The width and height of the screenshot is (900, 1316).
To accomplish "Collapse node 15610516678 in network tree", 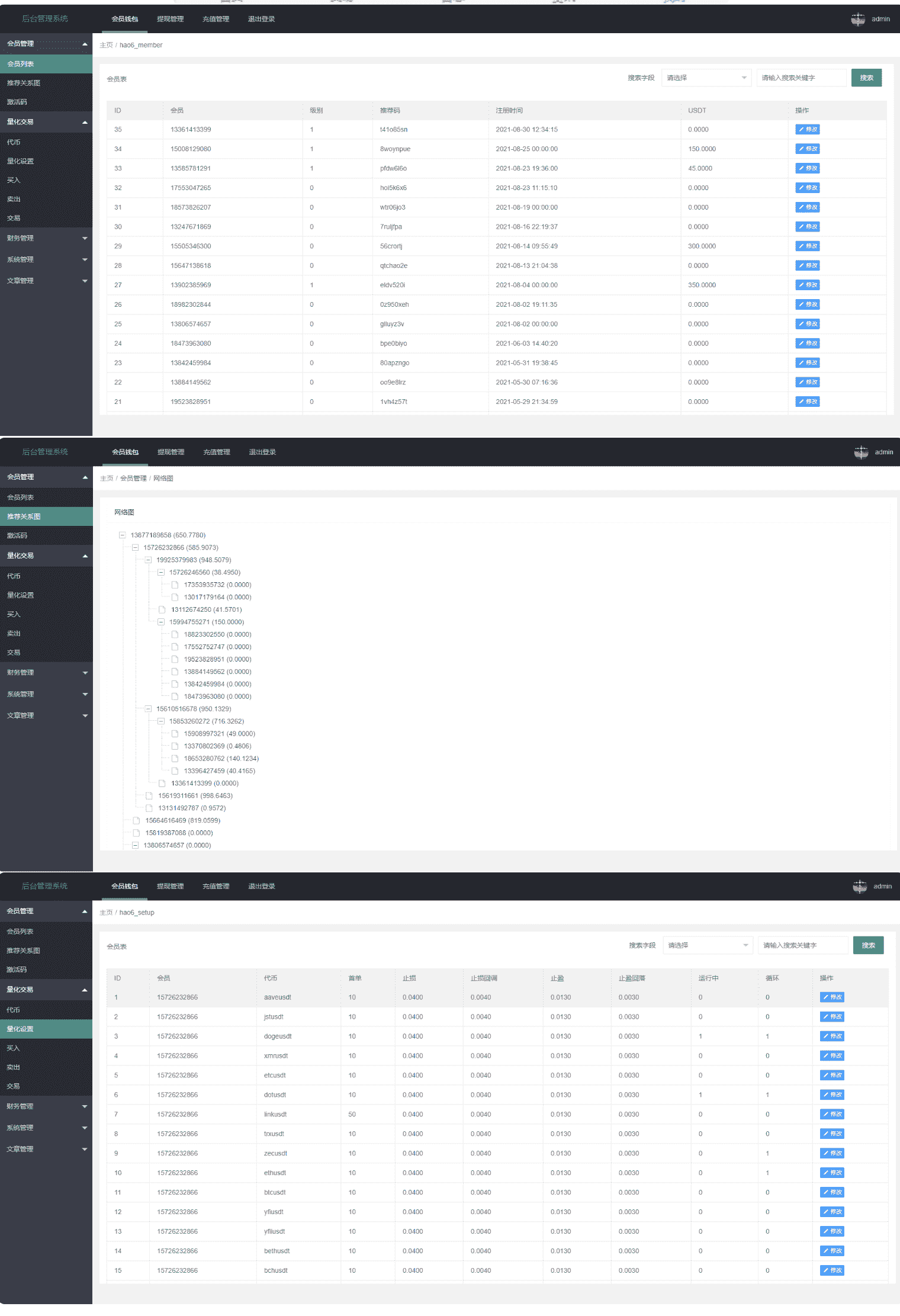I will (148, 709).
